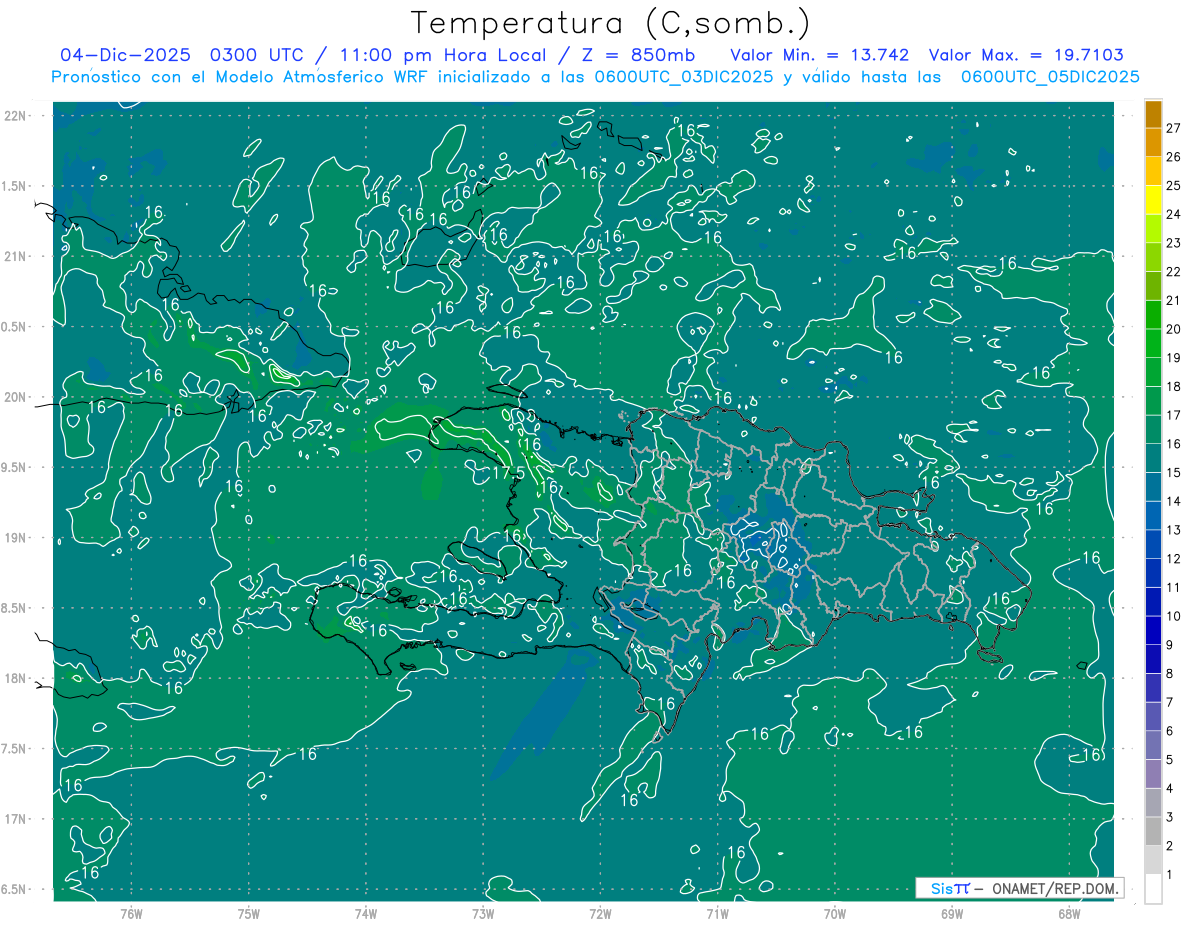Viewport: 1200px width, 927px height.
Task: Click the "70W" longitude label
Action: [x=835, y=913]
